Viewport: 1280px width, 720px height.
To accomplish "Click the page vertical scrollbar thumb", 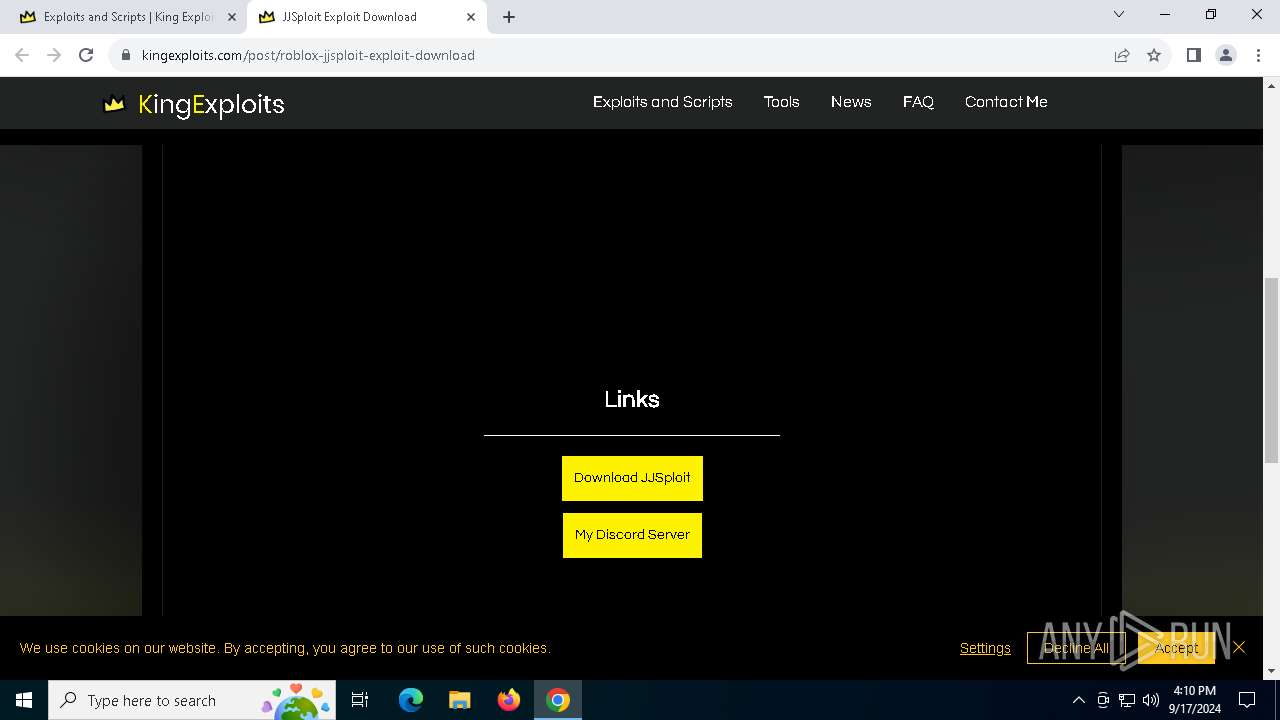I will 1271,370.
